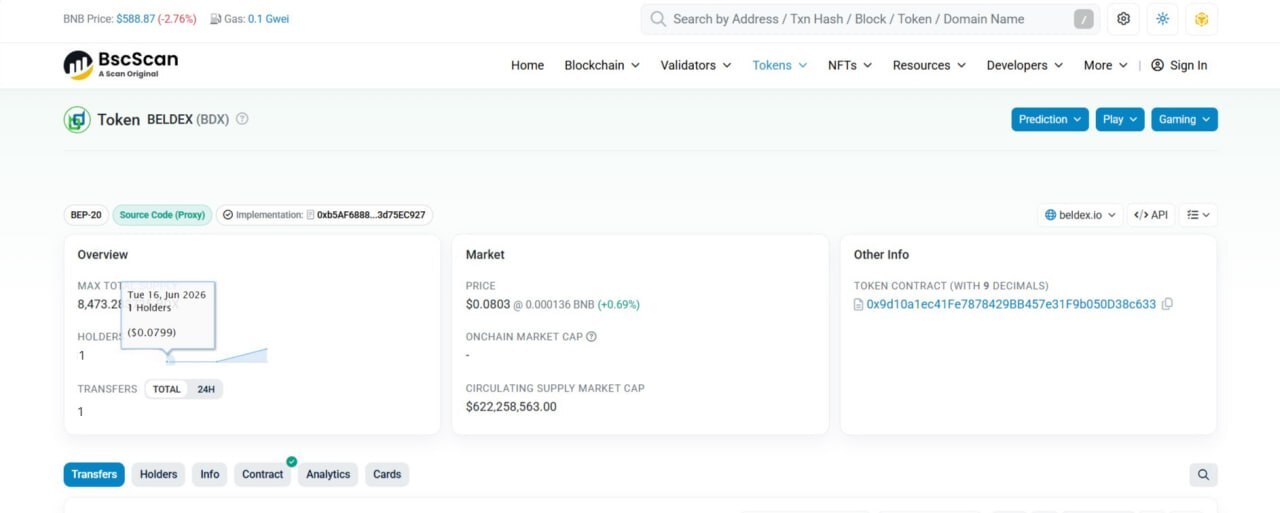Image resolution: width=1280 pixels, height=513 pixels.
Task: Click the Market card heading
Action: tap(485, 255)
